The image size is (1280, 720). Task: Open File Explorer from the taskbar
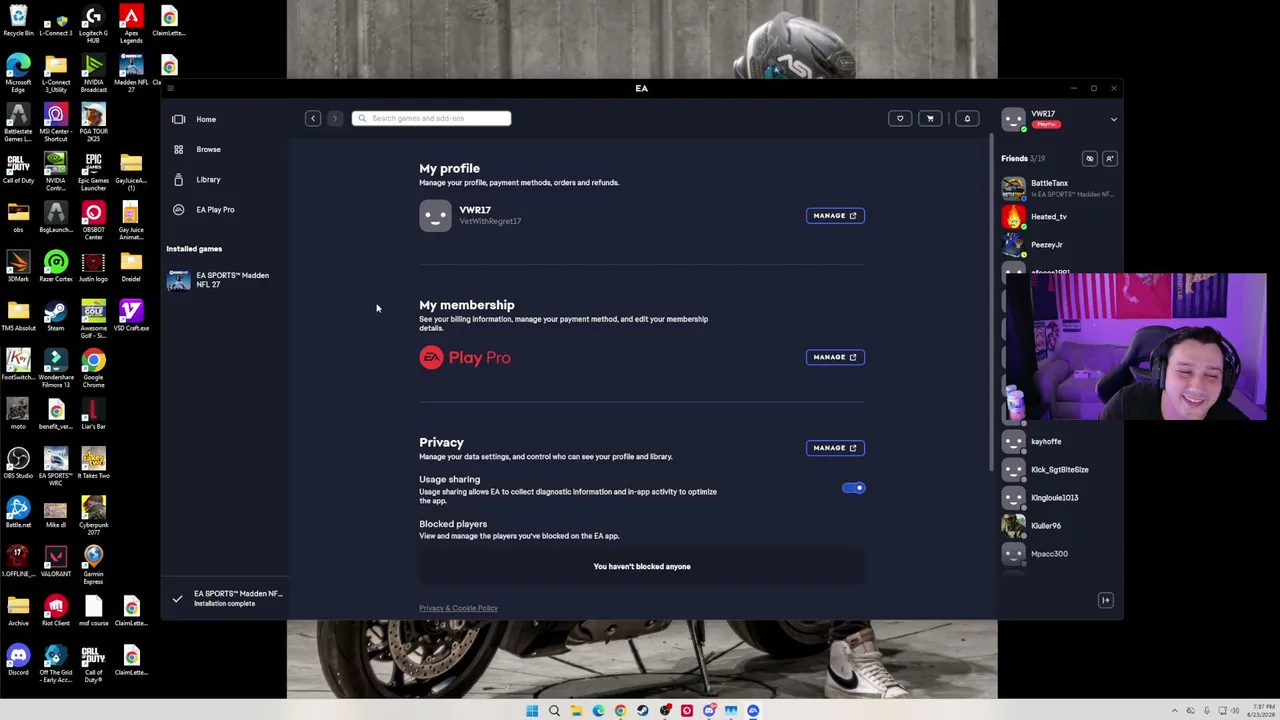(x=576, y=711)
